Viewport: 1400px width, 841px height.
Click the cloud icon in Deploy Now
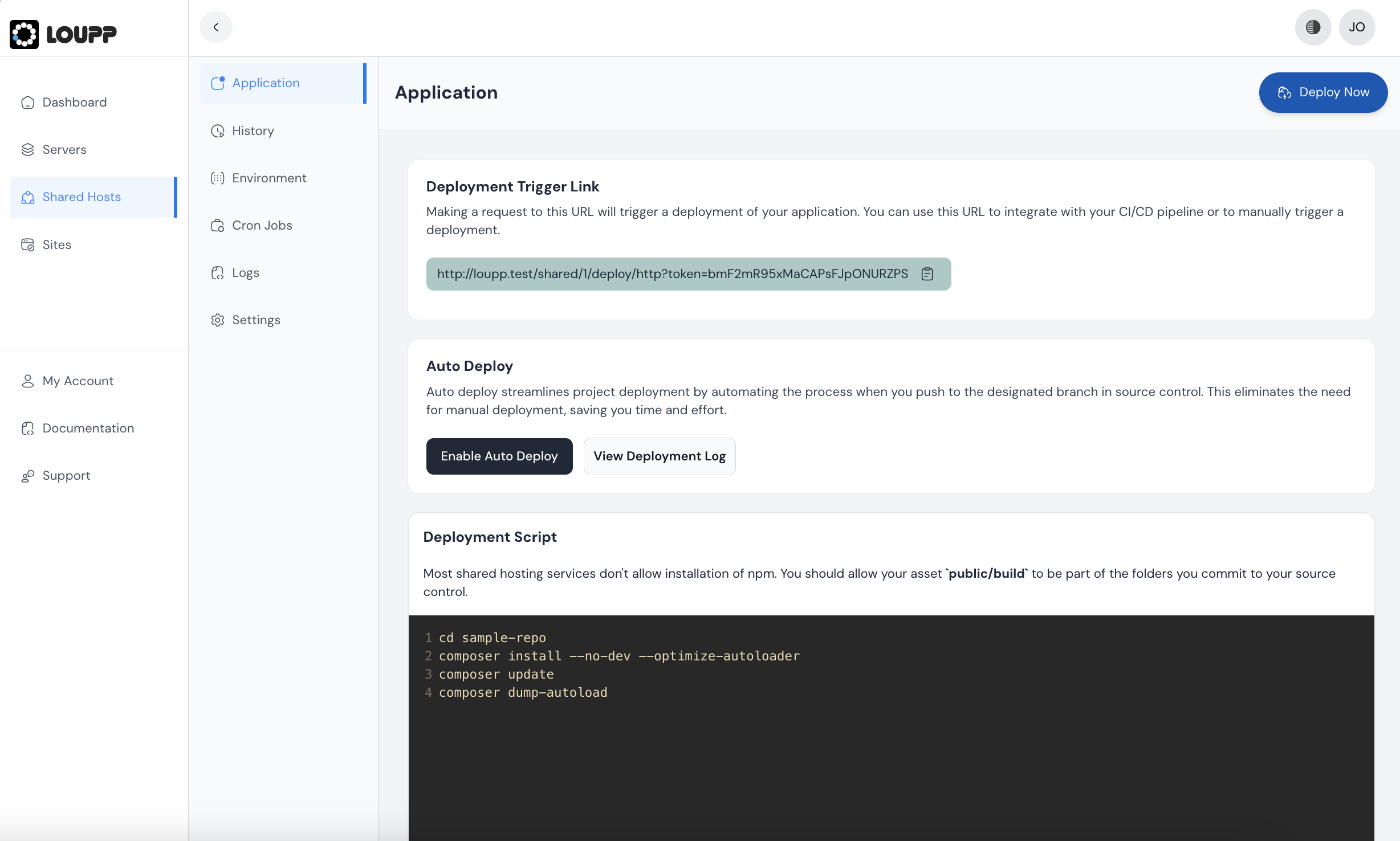[1284, 93]
